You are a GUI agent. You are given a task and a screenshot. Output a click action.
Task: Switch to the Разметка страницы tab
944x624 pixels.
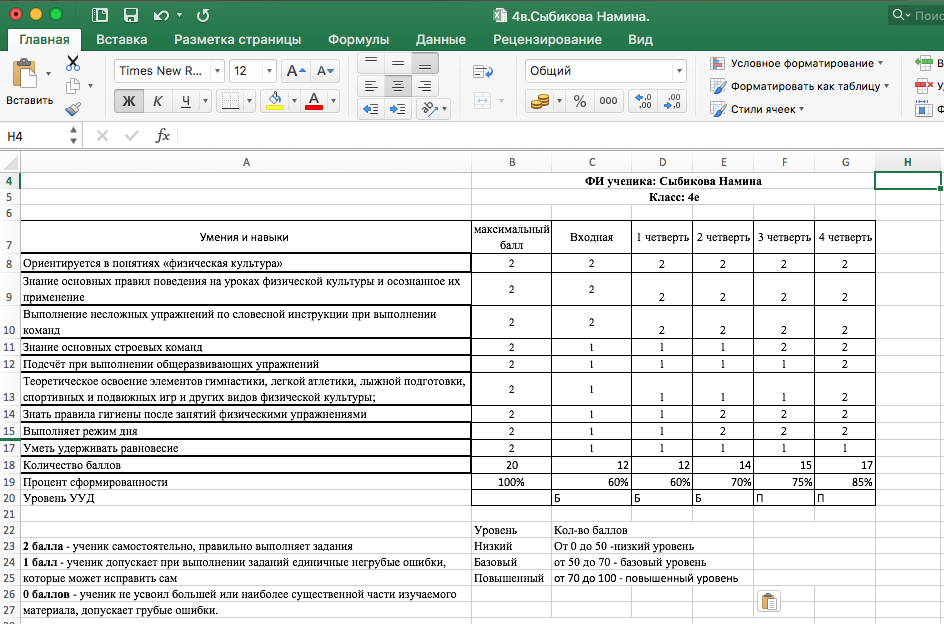pos(238,40)
